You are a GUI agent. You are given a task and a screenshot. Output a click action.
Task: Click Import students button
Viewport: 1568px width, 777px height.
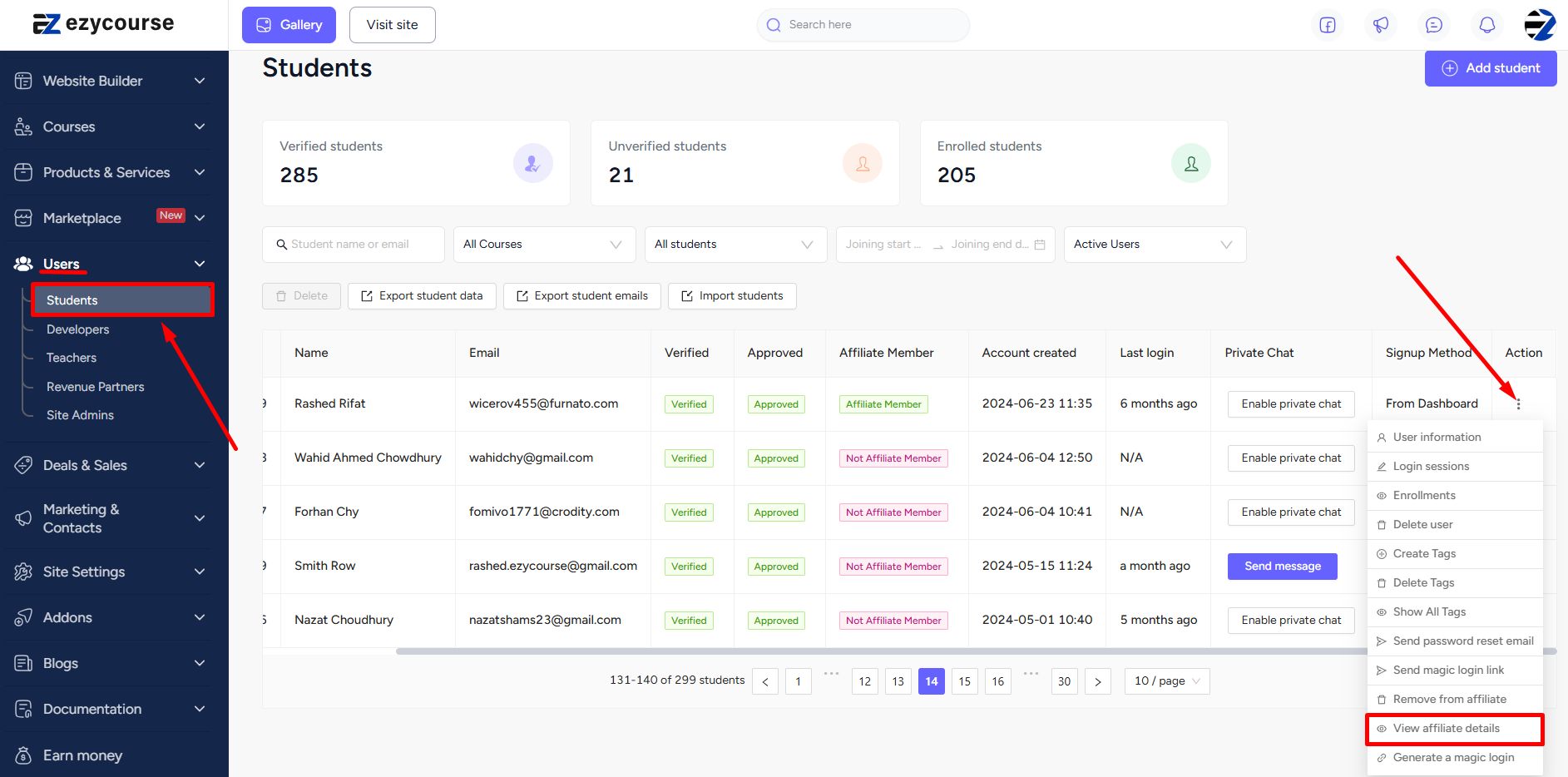point(732,296)
